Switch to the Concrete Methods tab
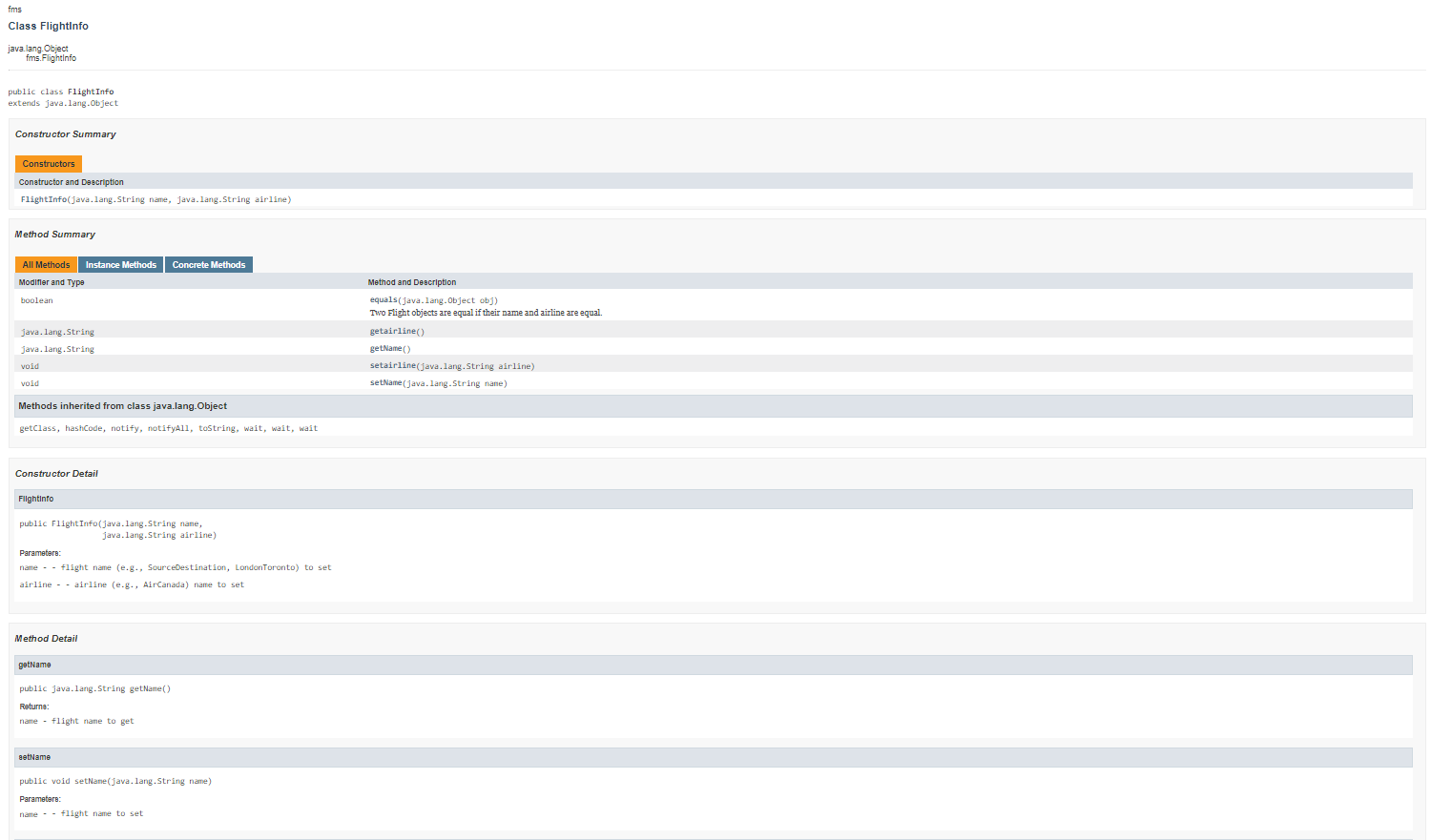The width and height of the screenshot is (1431, 840). [x=208, y=264]
